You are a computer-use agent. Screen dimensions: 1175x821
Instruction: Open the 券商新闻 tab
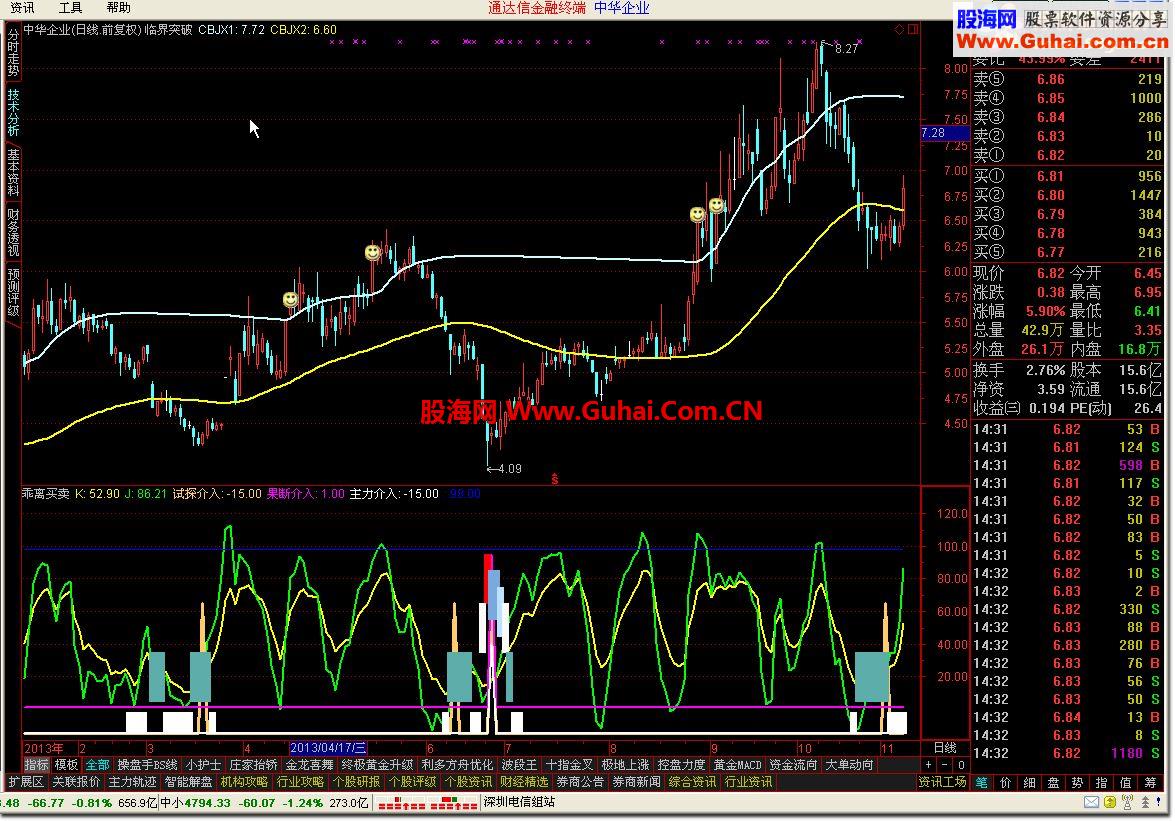coord(637,782)
